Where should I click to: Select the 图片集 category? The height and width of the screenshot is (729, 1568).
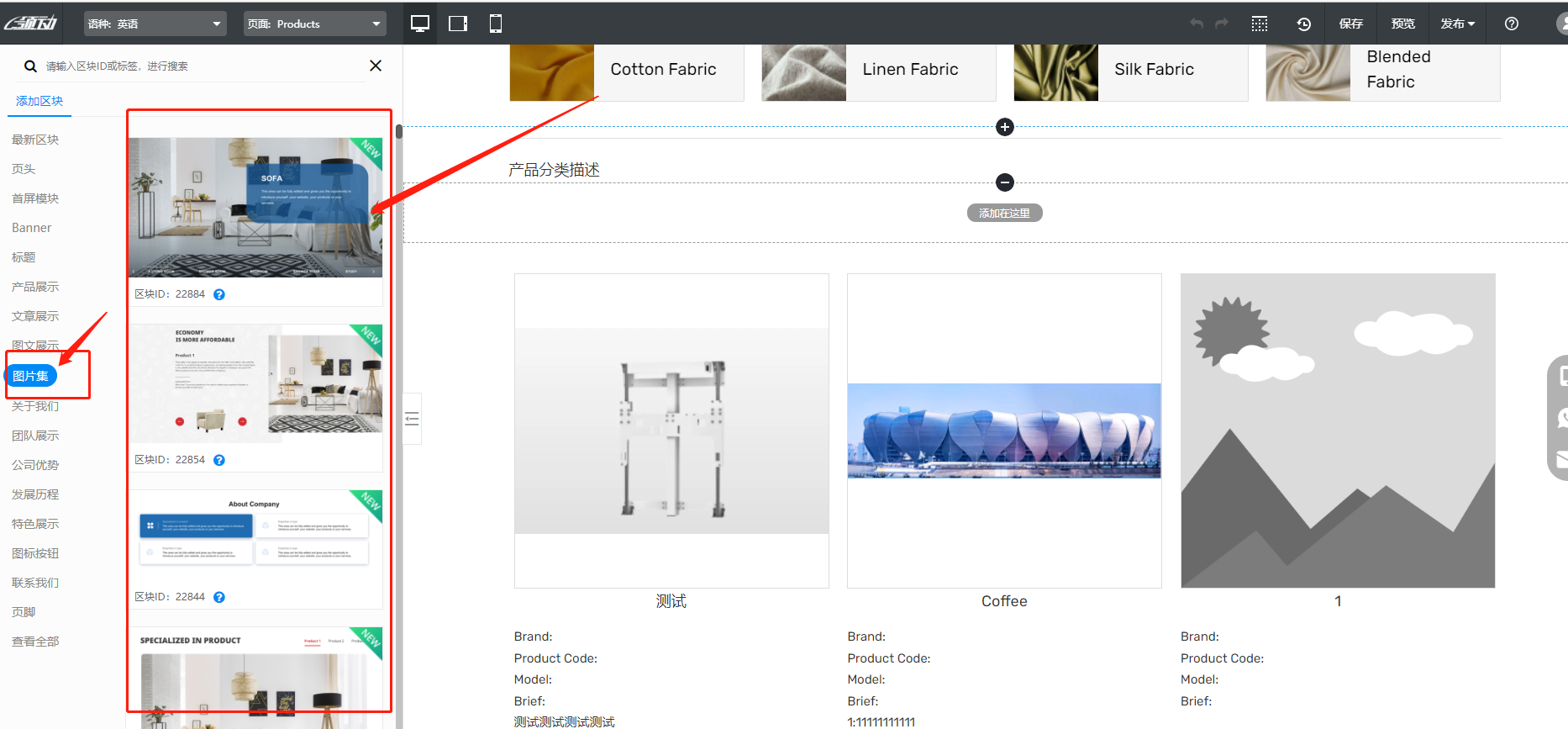tap(31, 376)
